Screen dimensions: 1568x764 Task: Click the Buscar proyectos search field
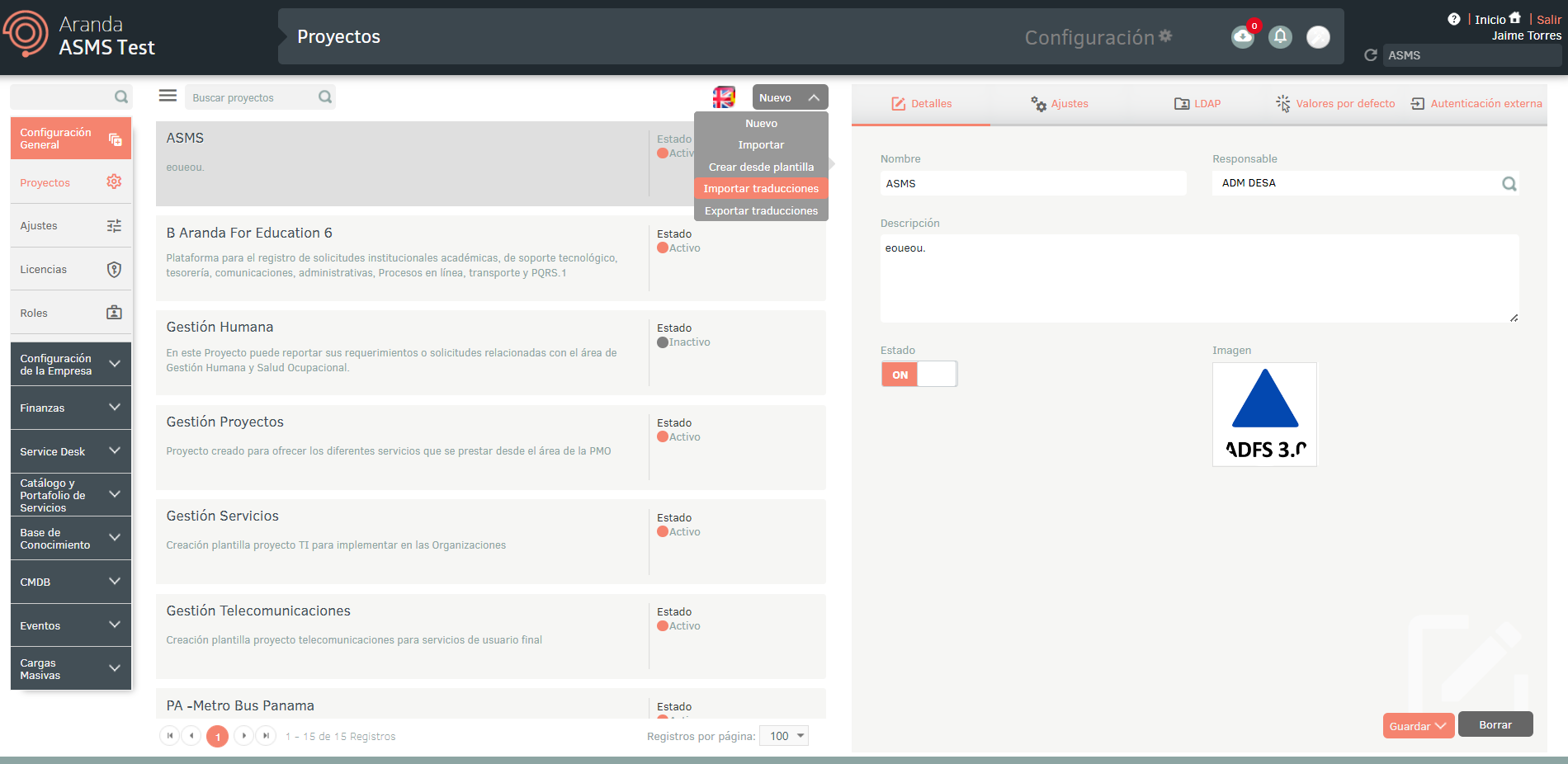[260, 97]
